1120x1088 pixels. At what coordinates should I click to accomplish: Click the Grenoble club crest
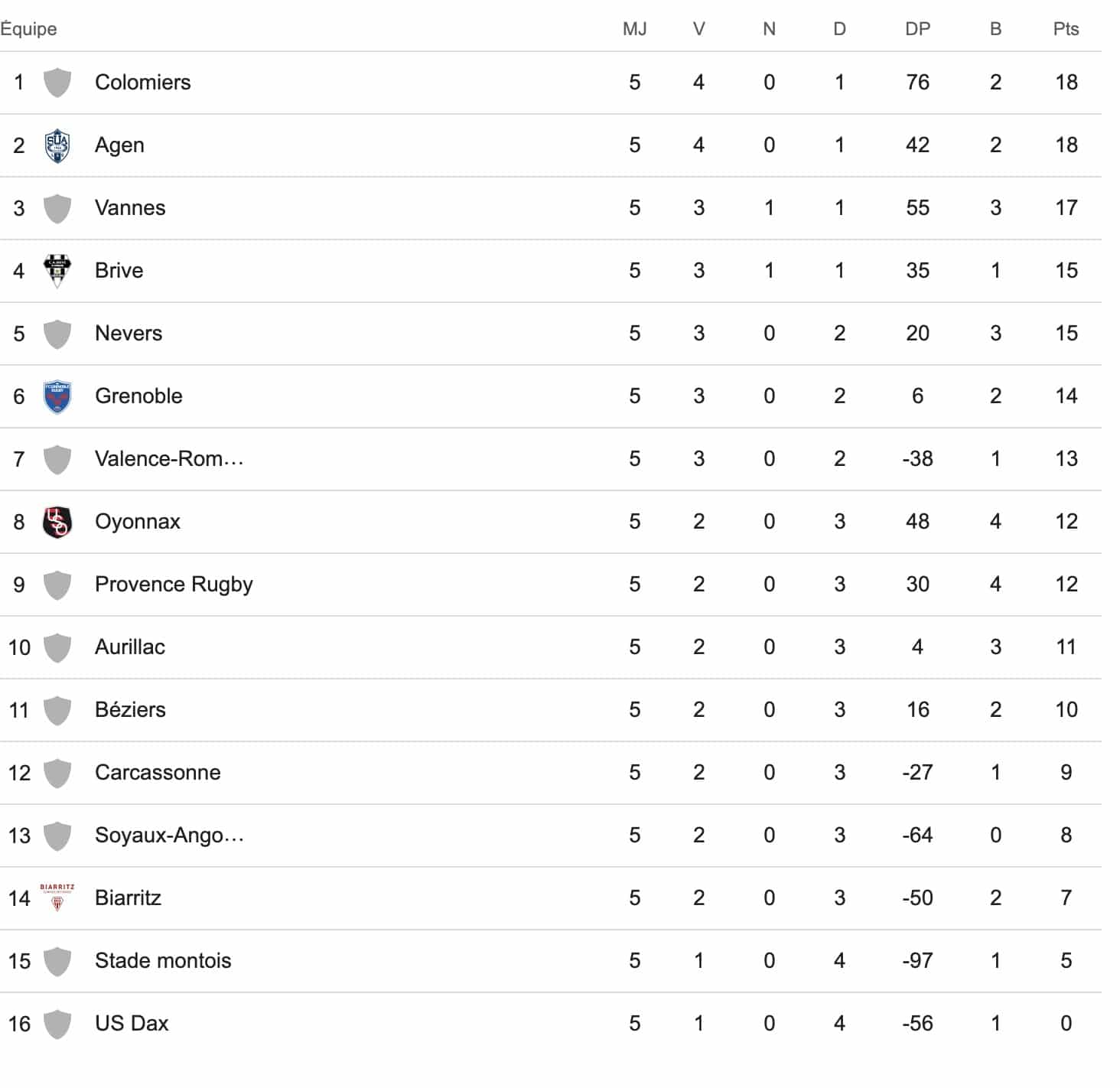point(57,396)
